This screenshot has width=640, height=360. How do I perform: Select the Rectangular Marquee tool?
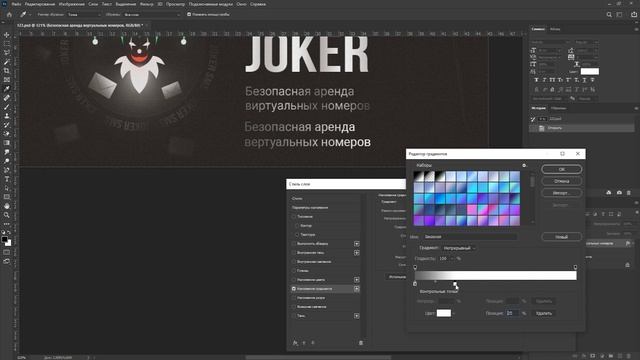[x=7, y=44]
